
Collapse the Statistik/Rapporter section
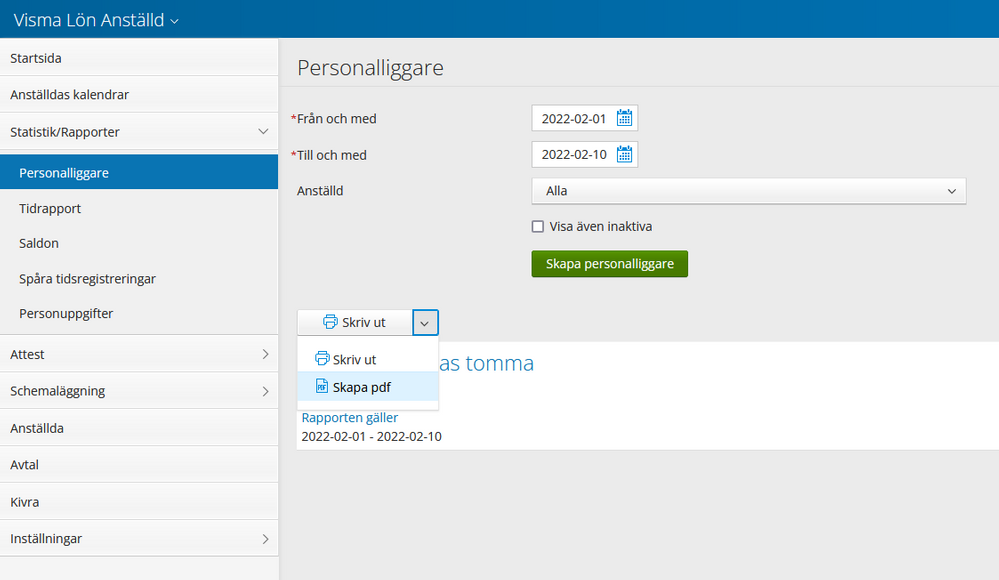263,132
